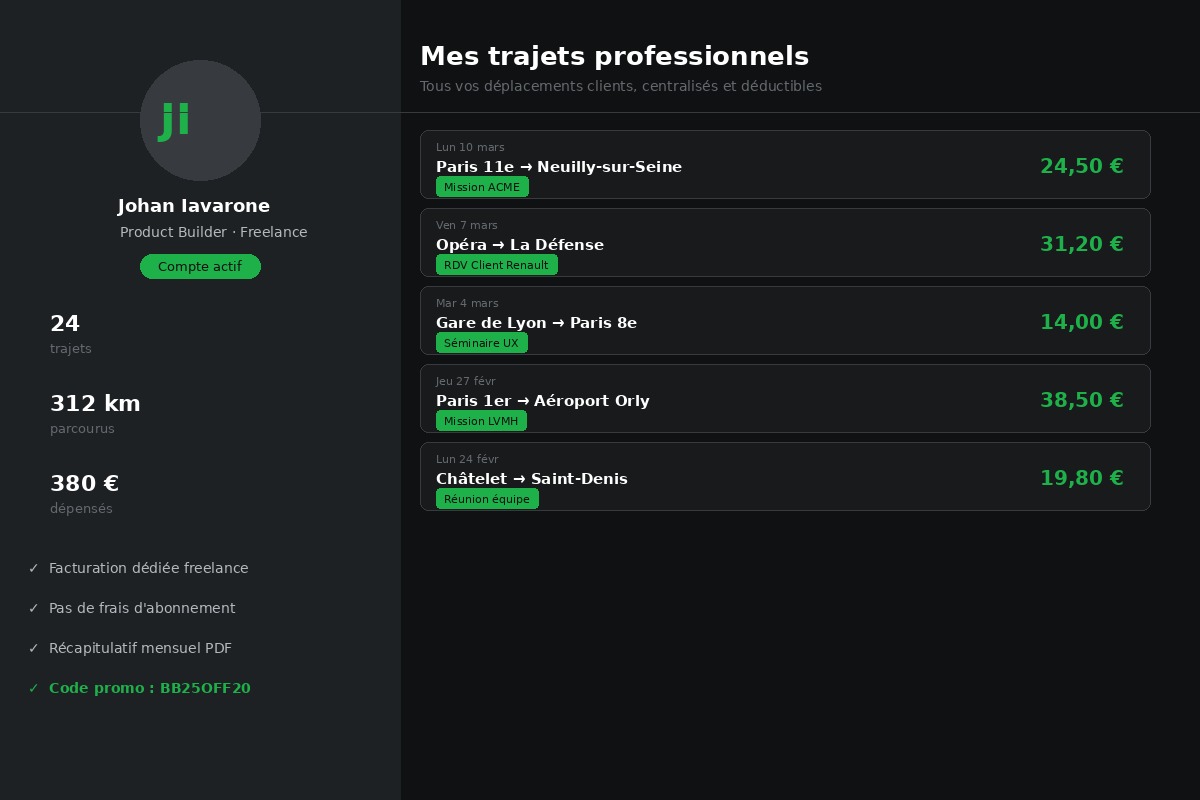Click the code promo BB25OFF20
The height and width of the screenshot is (800, 1200).
pyautogui.click(x=149, y=688)
